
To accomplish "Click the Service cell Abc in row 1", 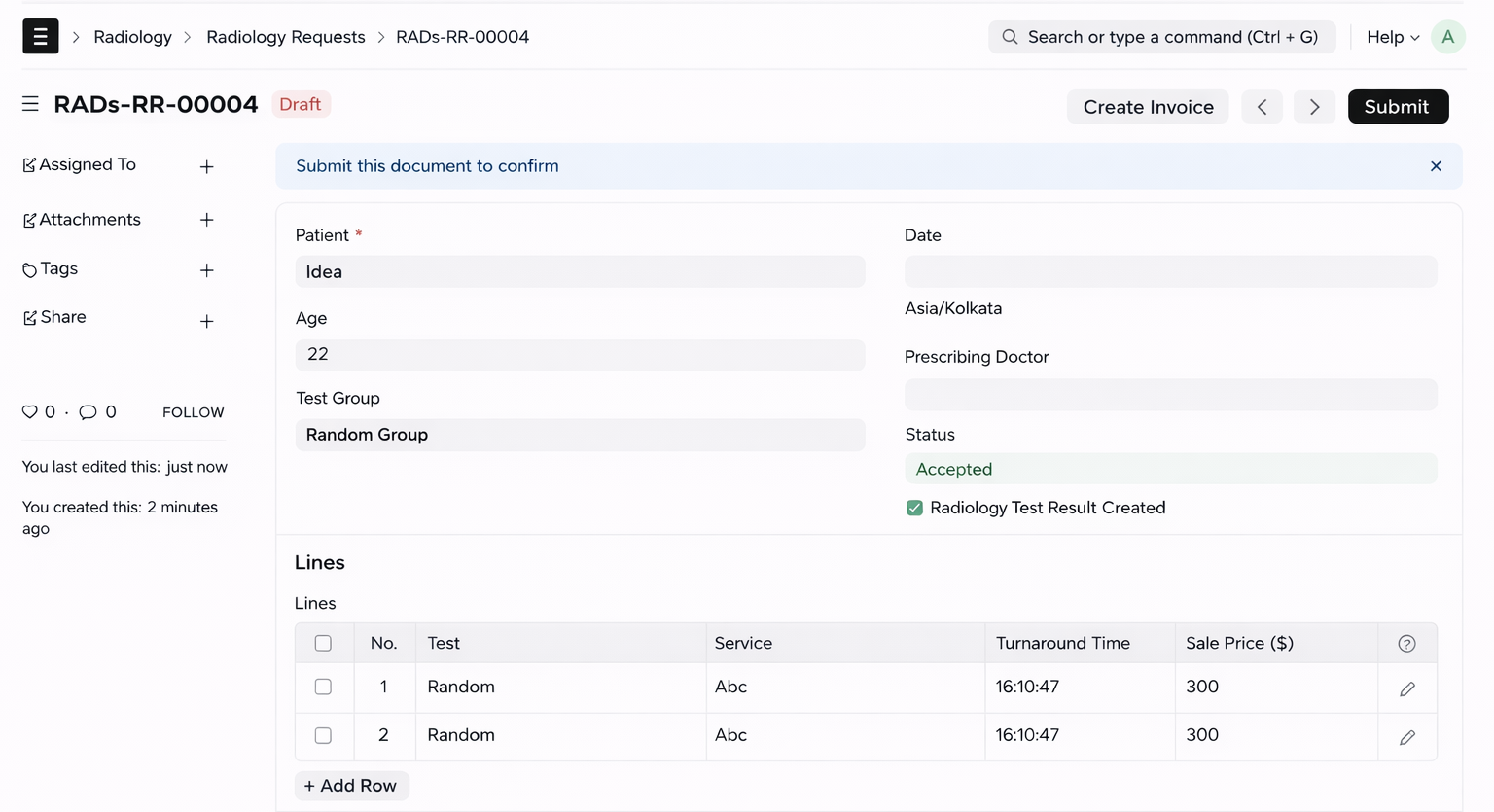I will 845,687.
